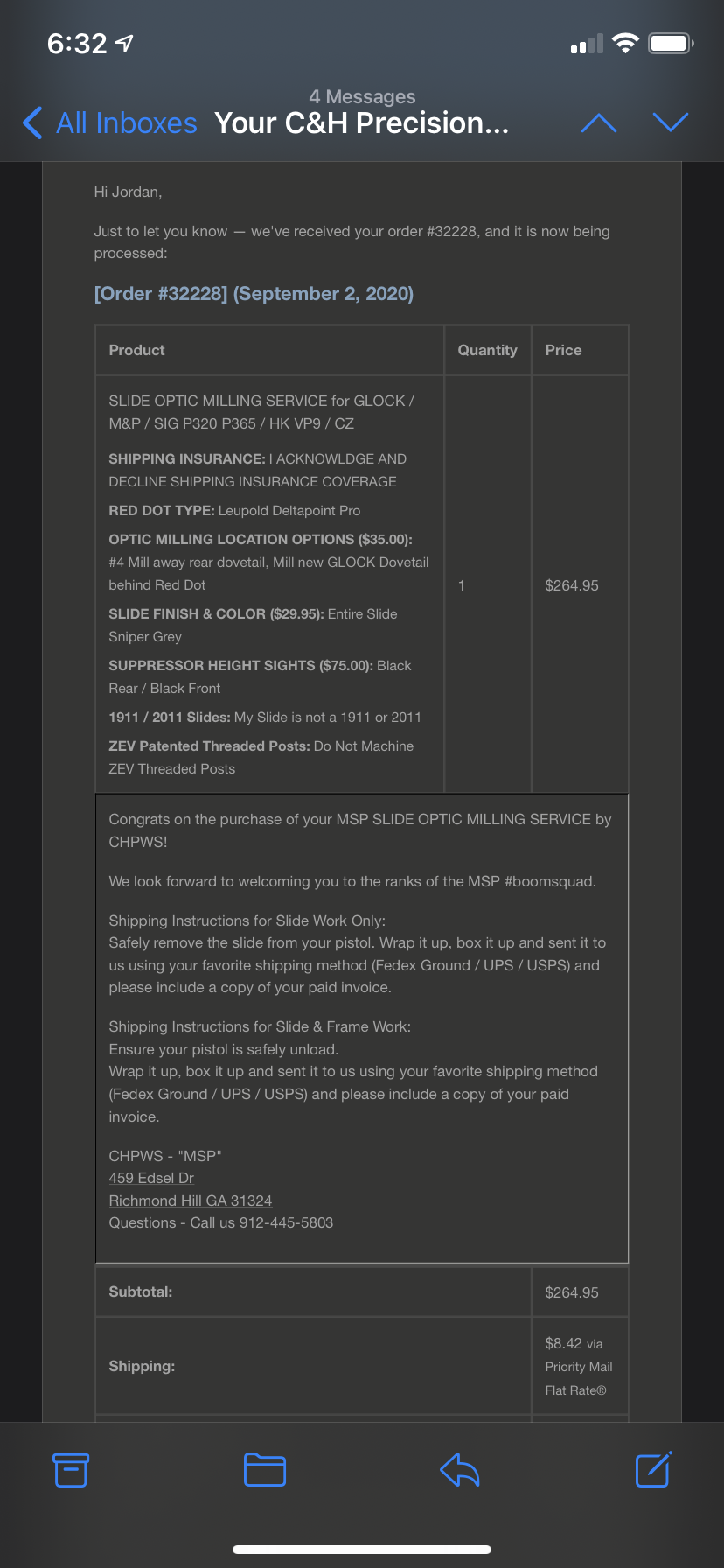Call phone number 912-445-5803

tap(286, 1222)
